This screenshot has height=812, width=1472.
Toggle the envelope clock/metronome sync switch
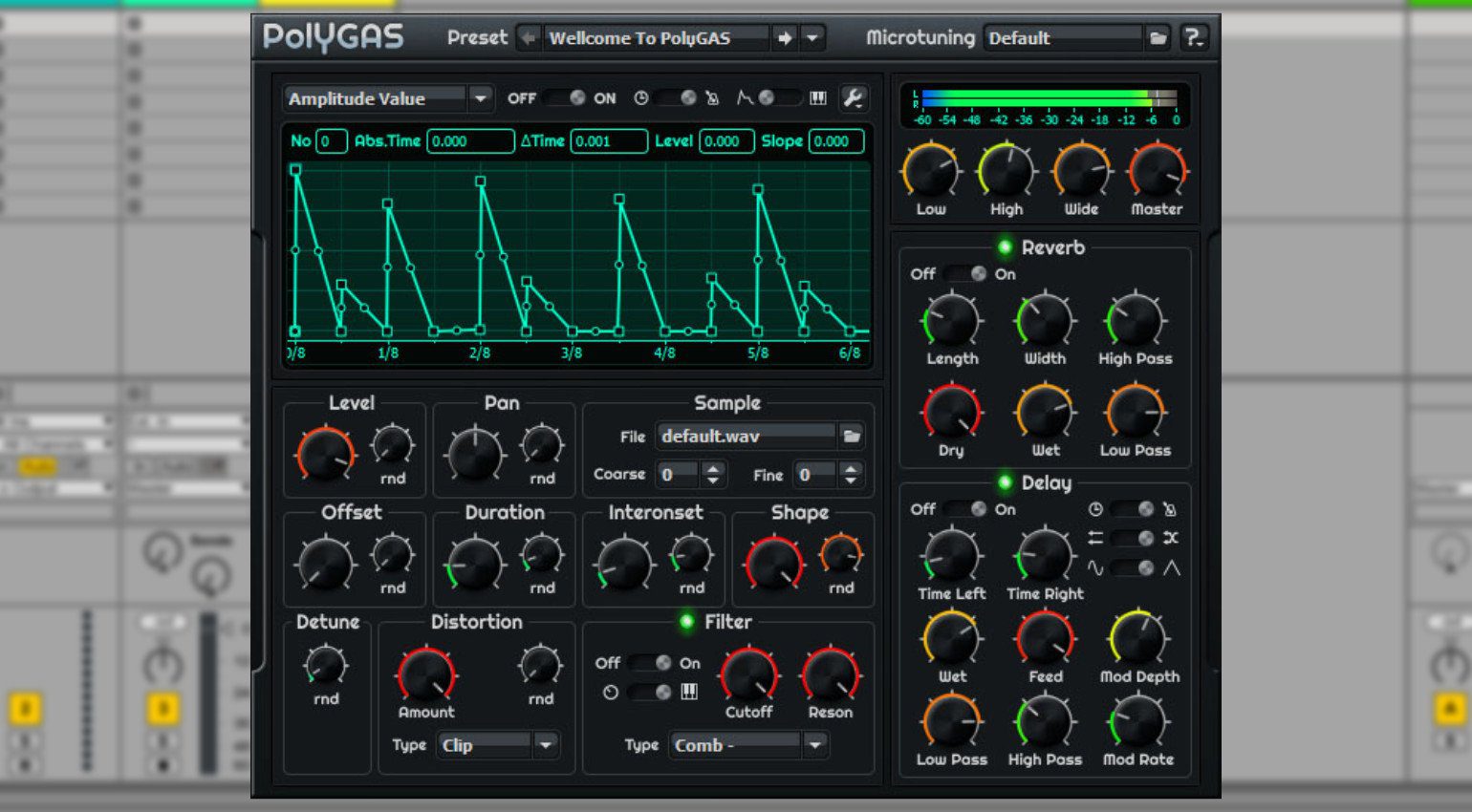[x=677, y=97]
